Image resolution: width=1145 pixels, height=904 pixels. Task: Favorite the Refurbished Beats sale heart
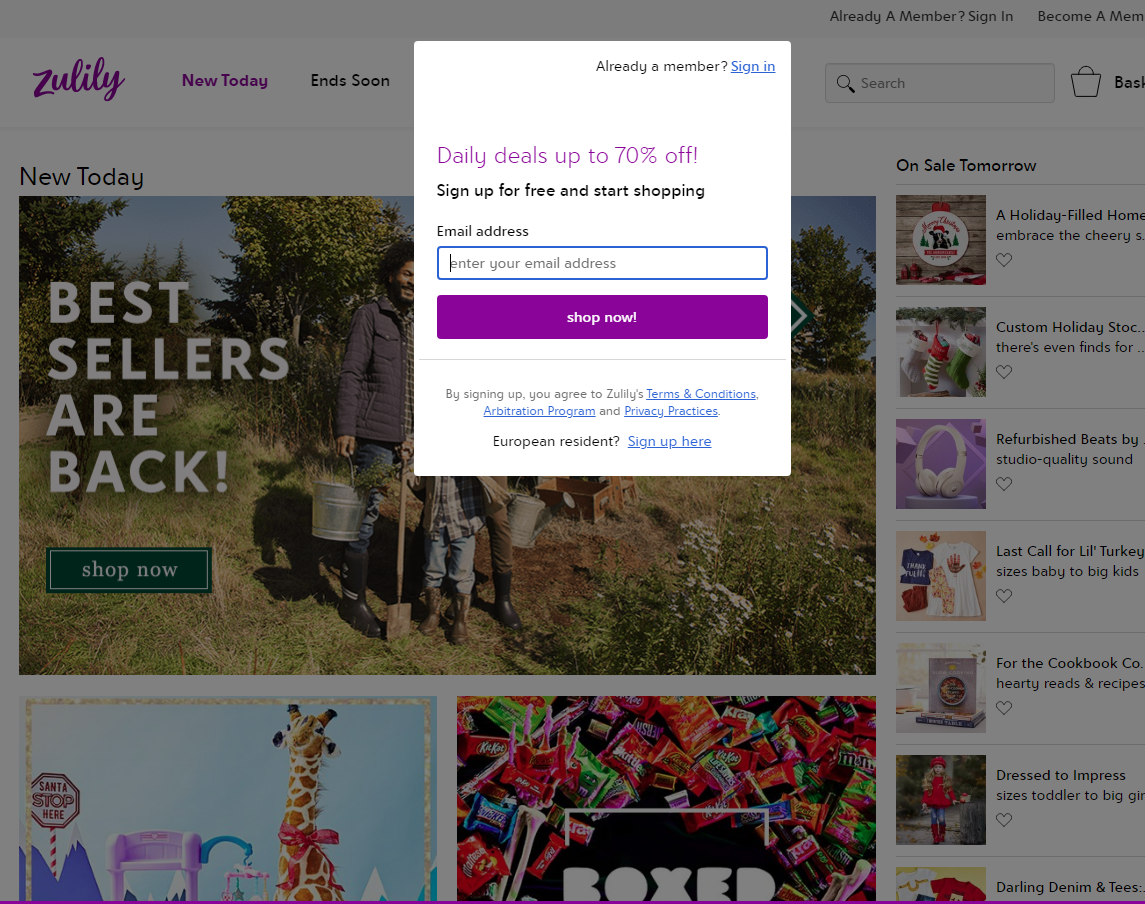coord(1004,484)
